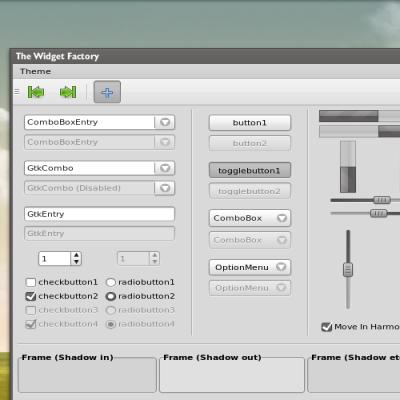
Task: Open the Theme menu
Action: pyautogui.click(x=35, y=71)
